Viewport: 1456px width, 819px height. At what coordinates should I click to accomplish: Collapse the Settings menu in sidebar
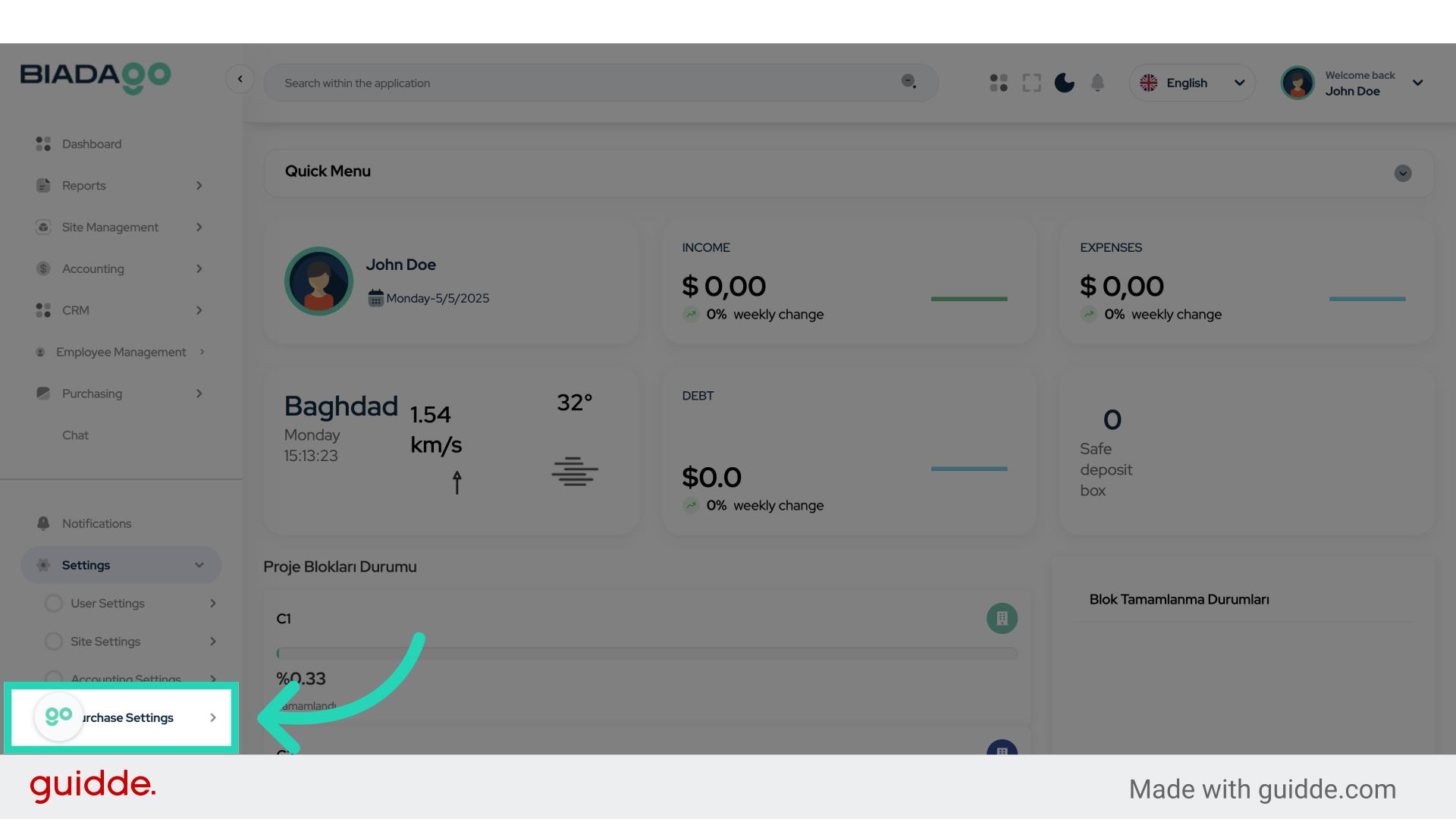199,565
